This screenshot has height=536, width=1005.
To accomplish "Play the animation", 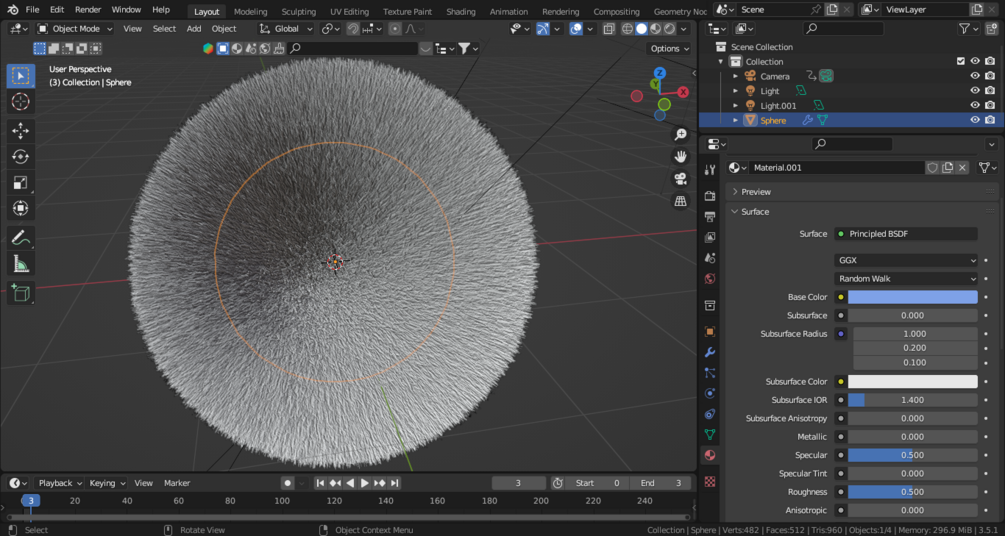I will tap(365, 483).
